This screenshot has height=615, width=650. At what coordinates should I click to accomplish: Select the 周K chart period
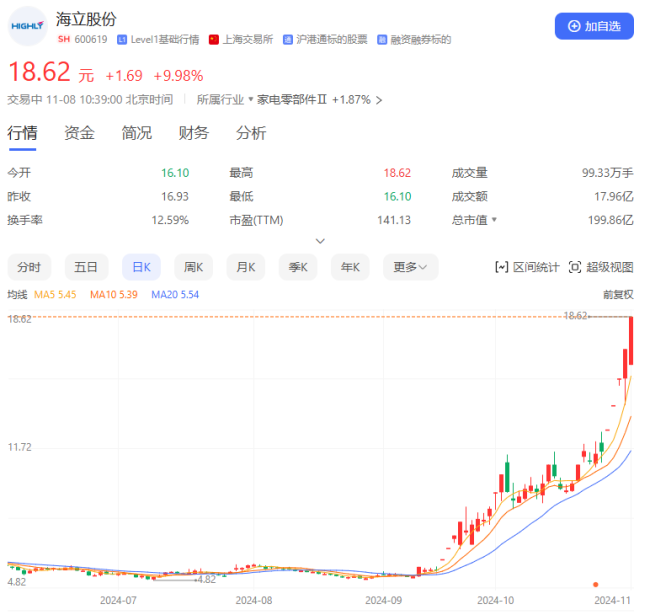pos(194,267)
